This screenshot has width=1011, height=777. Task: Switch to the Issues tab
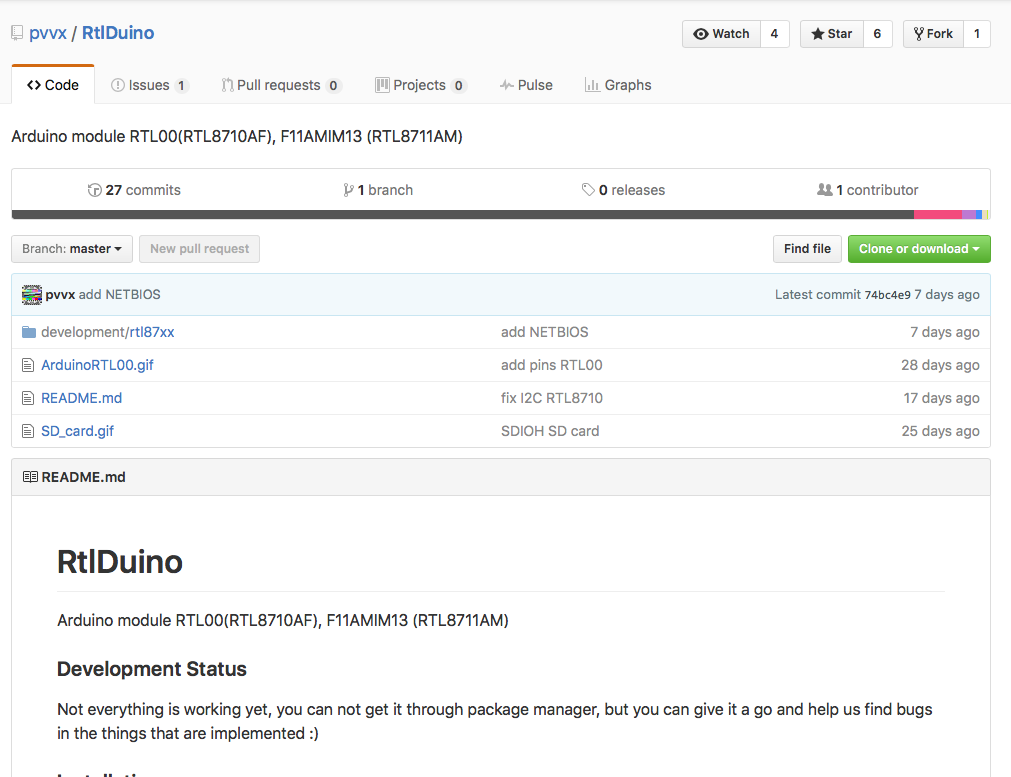150,85
